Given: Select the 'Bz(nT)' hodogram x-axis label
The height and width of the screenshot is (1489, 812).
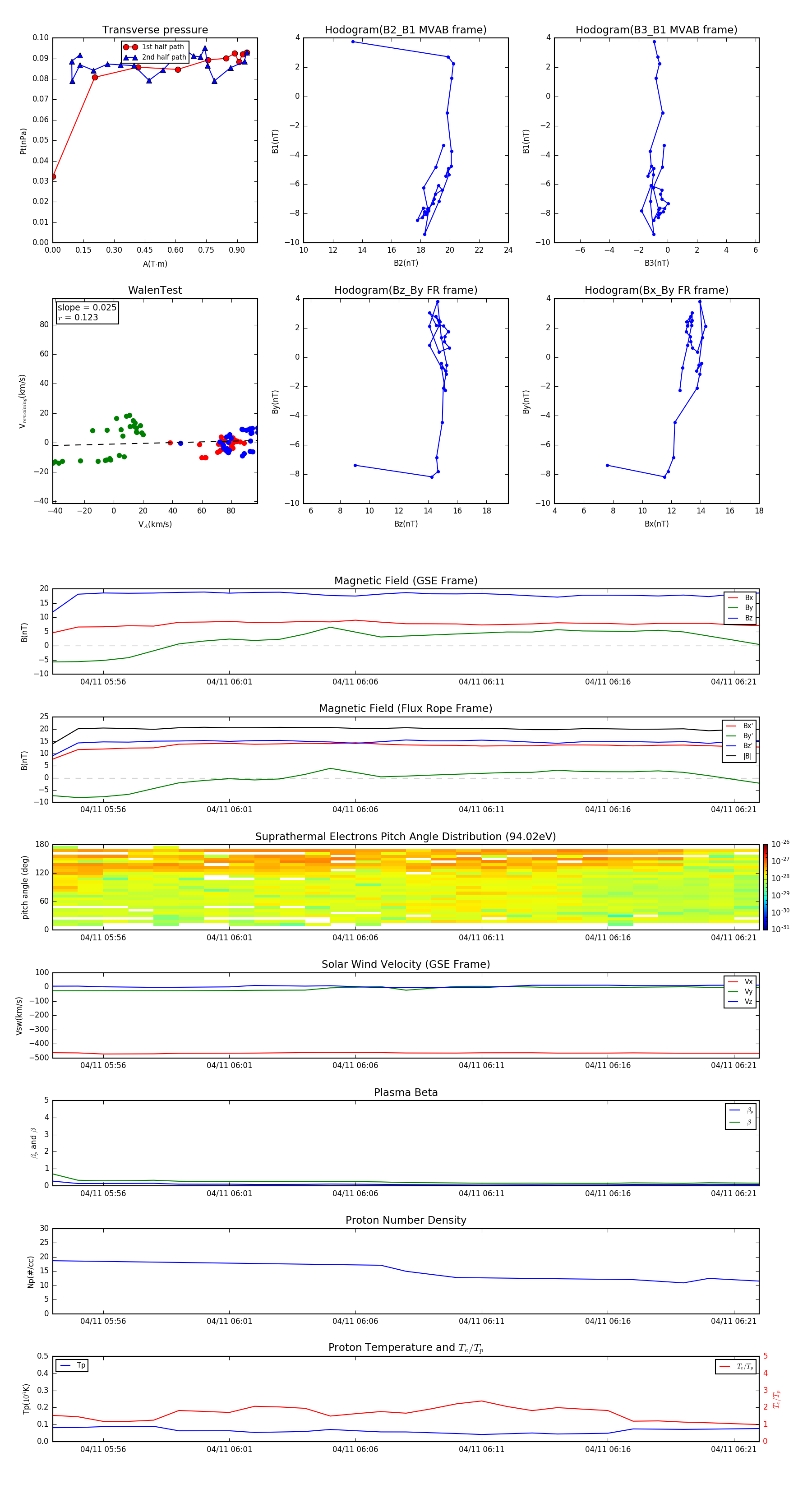Looking at the screenshot, I should pyautogui.click(x=406, y=524).
